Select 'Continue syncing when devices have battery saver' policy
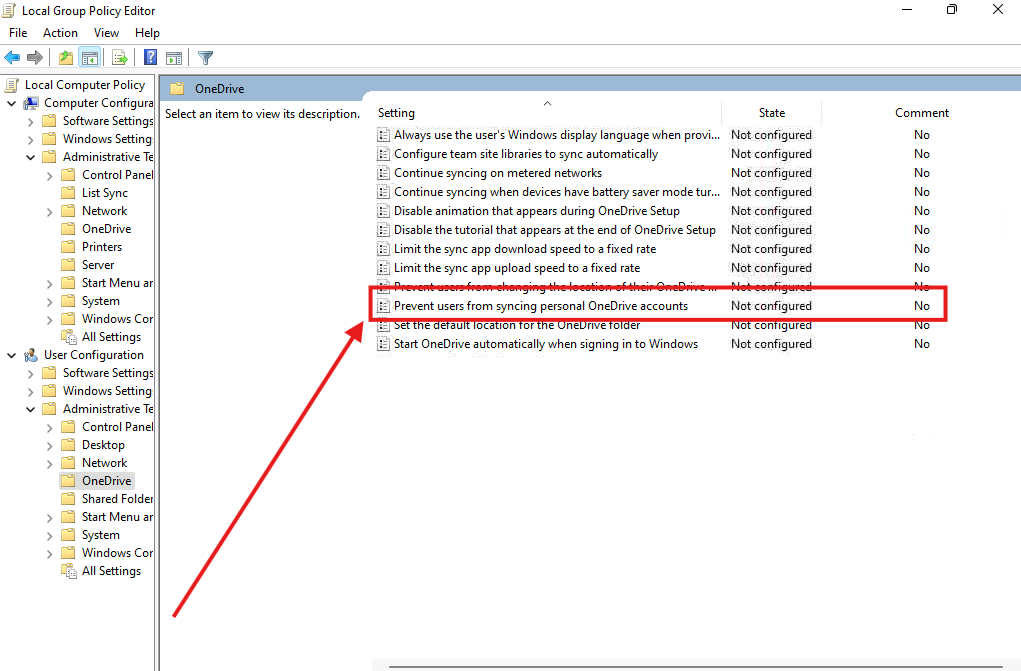Screen dimensions: 1021x671 tap(557, 192)
